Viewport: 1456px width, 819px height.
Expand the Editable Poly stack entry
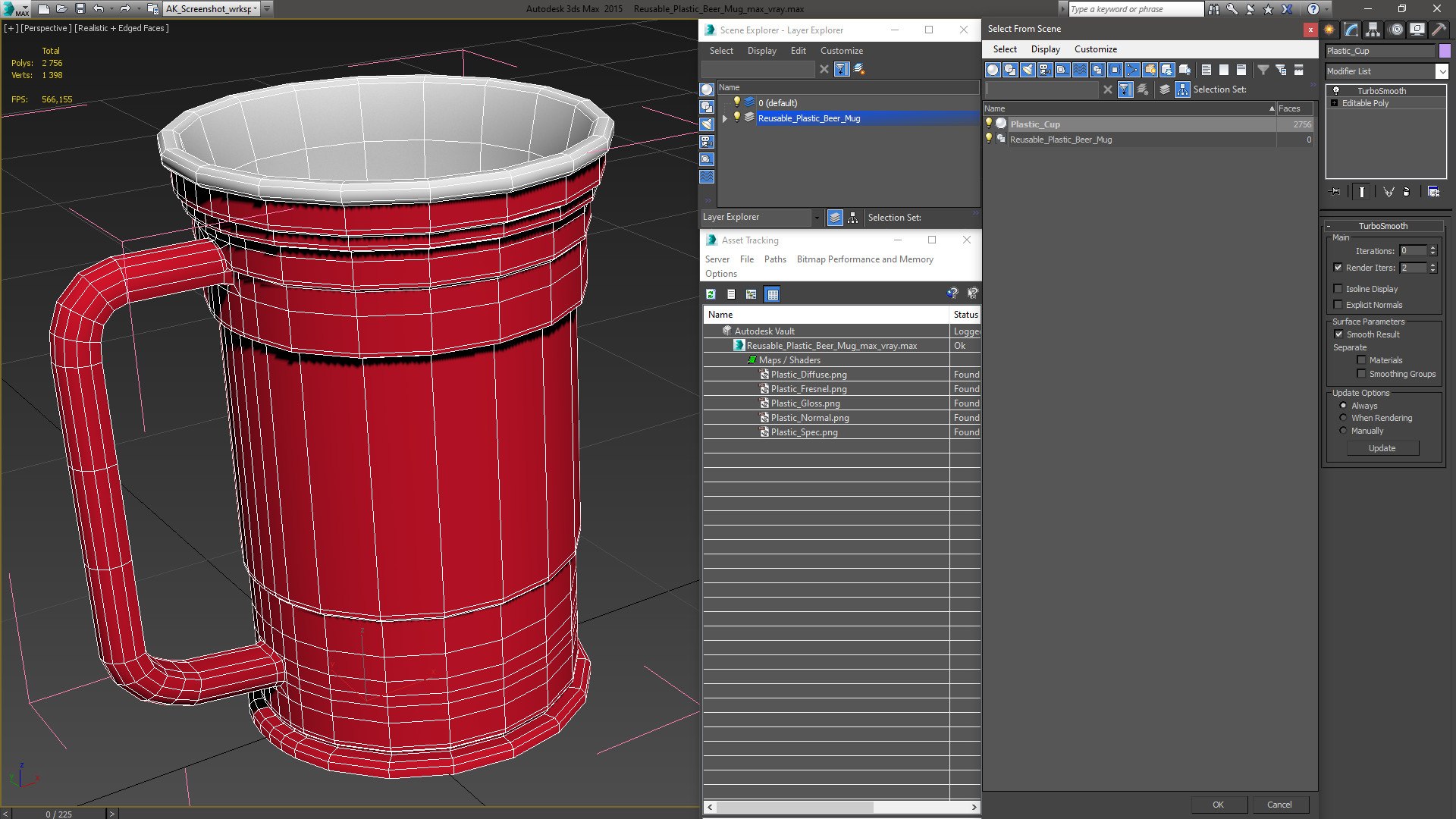(1334, 103)
